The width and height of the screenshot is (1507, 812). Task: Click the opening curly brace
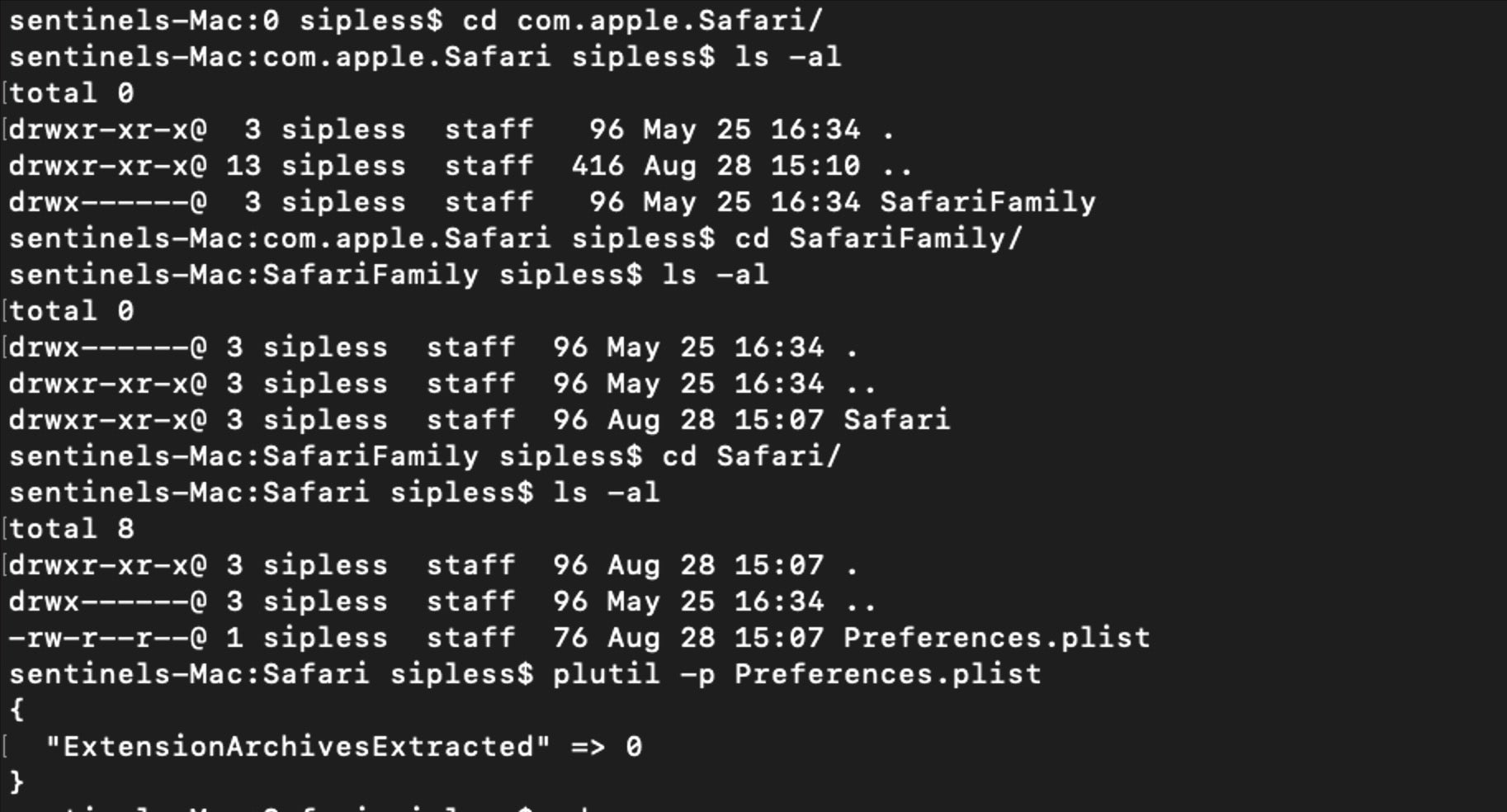17,710
